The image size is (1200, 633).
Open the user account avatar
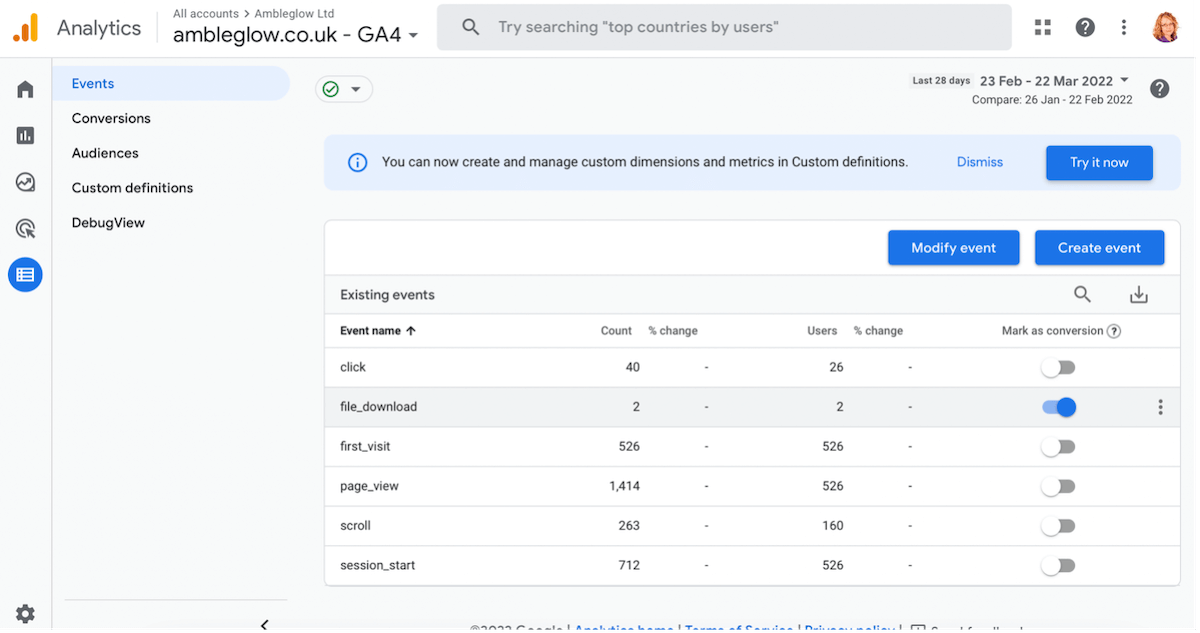click(1166, 28)
